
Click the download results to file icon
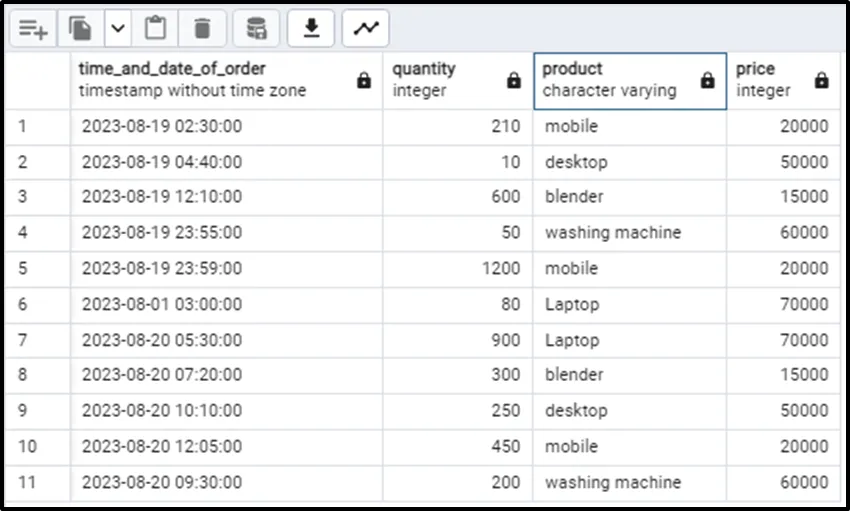(x=311, y=29)
